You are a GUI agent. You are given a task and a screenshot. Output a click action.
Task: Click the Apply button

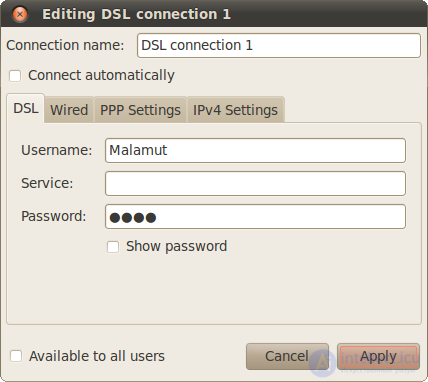378,356
